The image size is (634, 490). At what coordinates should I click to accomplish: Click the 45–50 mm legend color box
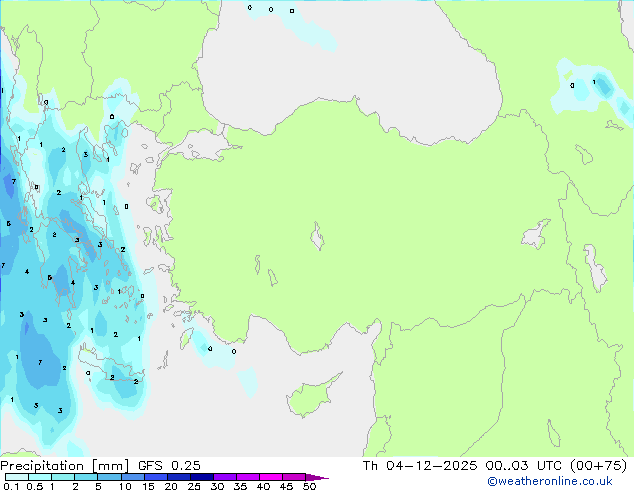[294, 477]
